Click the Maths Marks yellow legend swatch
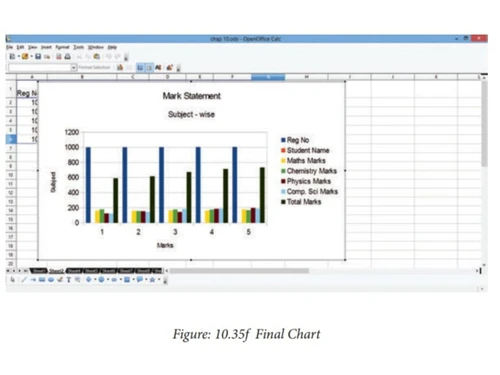This screenshot has width=500, height=375. [283, 161]
